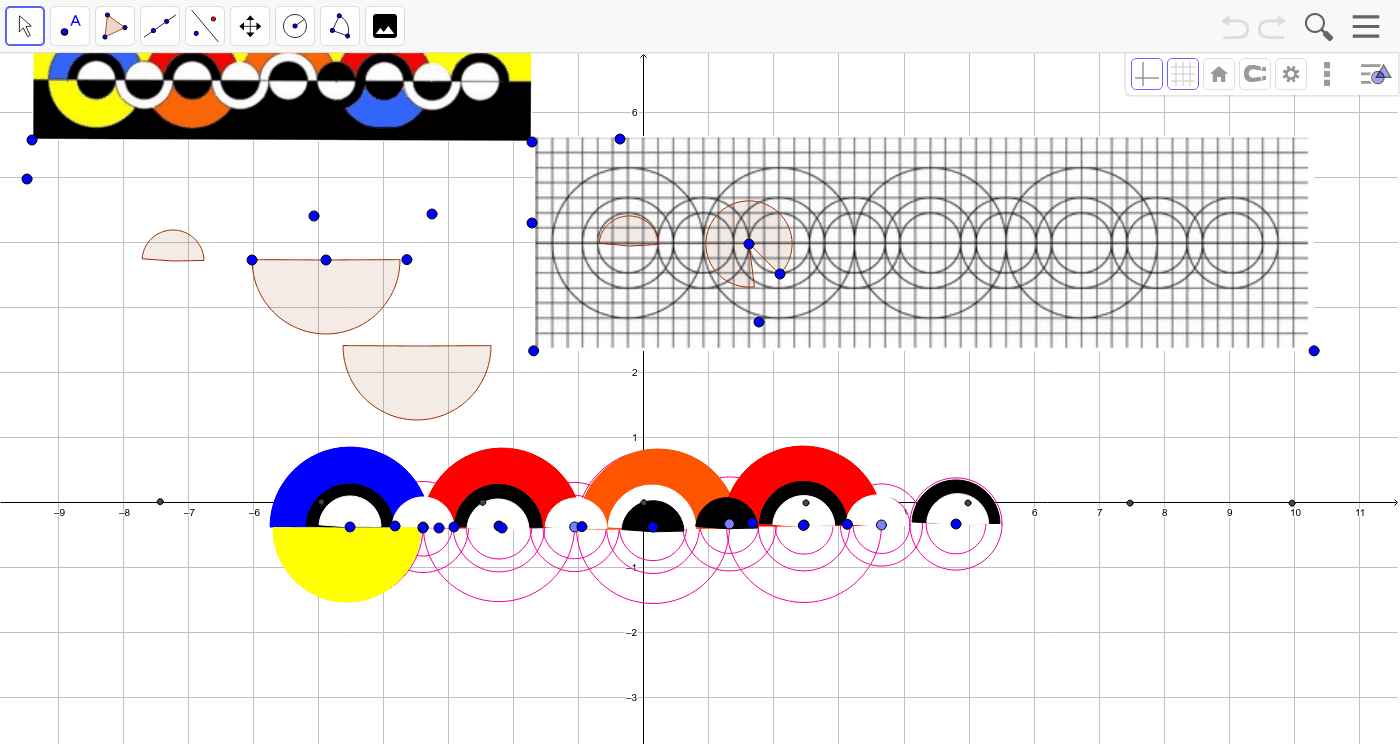Screen dimensions: 1400x746
Task: Click the grid-and-circles sketch image
Action: (921, 243)
